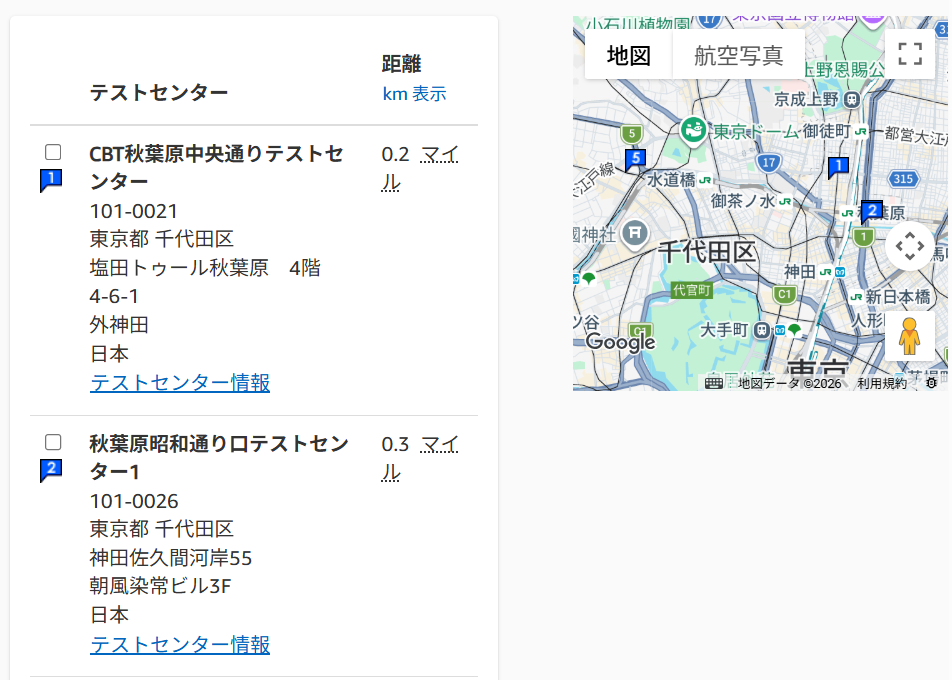Viewport: 952px width, 680px height.
Task: Click route 315 shield on map
Action: tap(903, 178)
